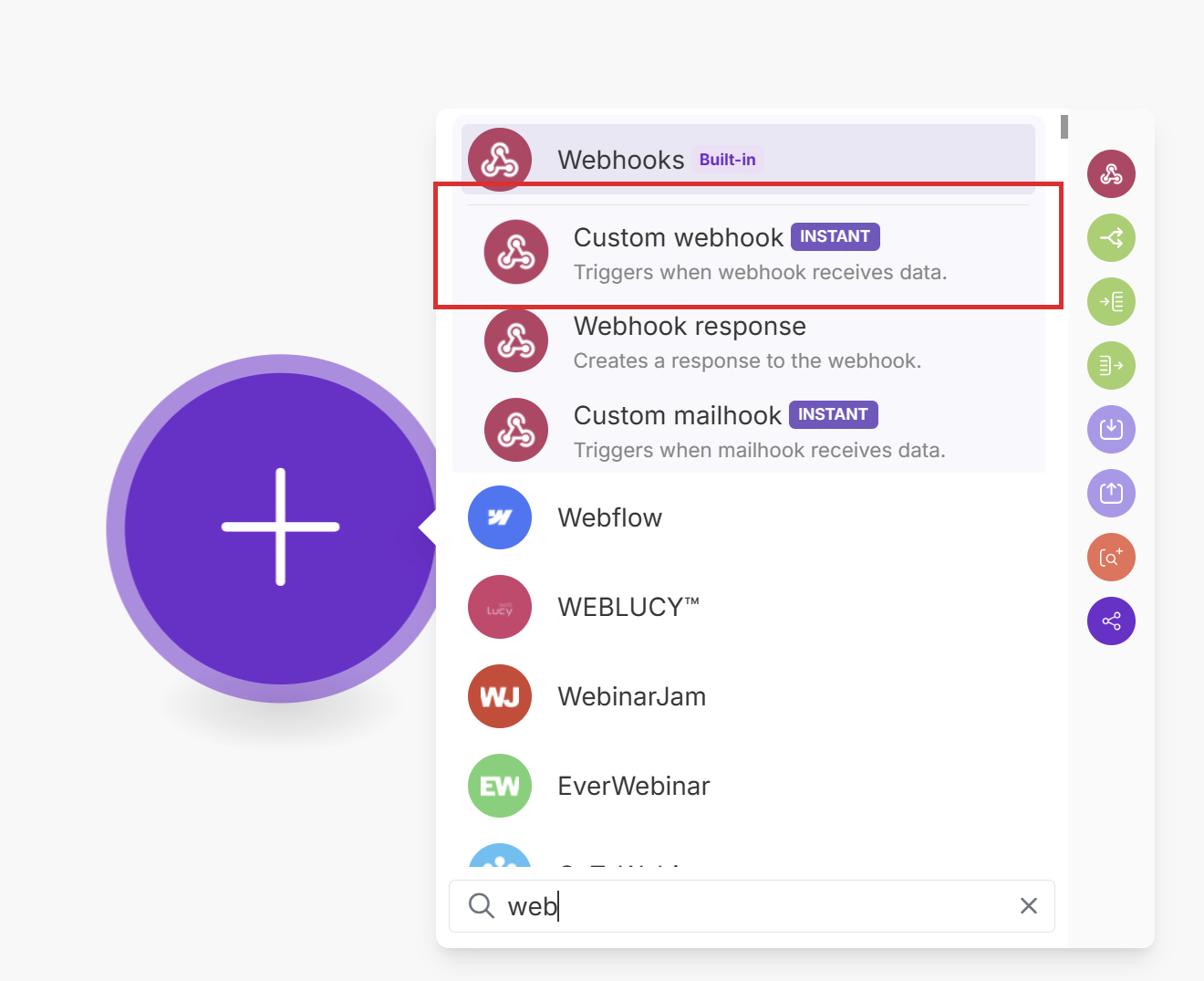Image resolution: width=1204 pixels, height=981 pixels.
Task: Click the blue Webflow logo
Action: [500, 517]
